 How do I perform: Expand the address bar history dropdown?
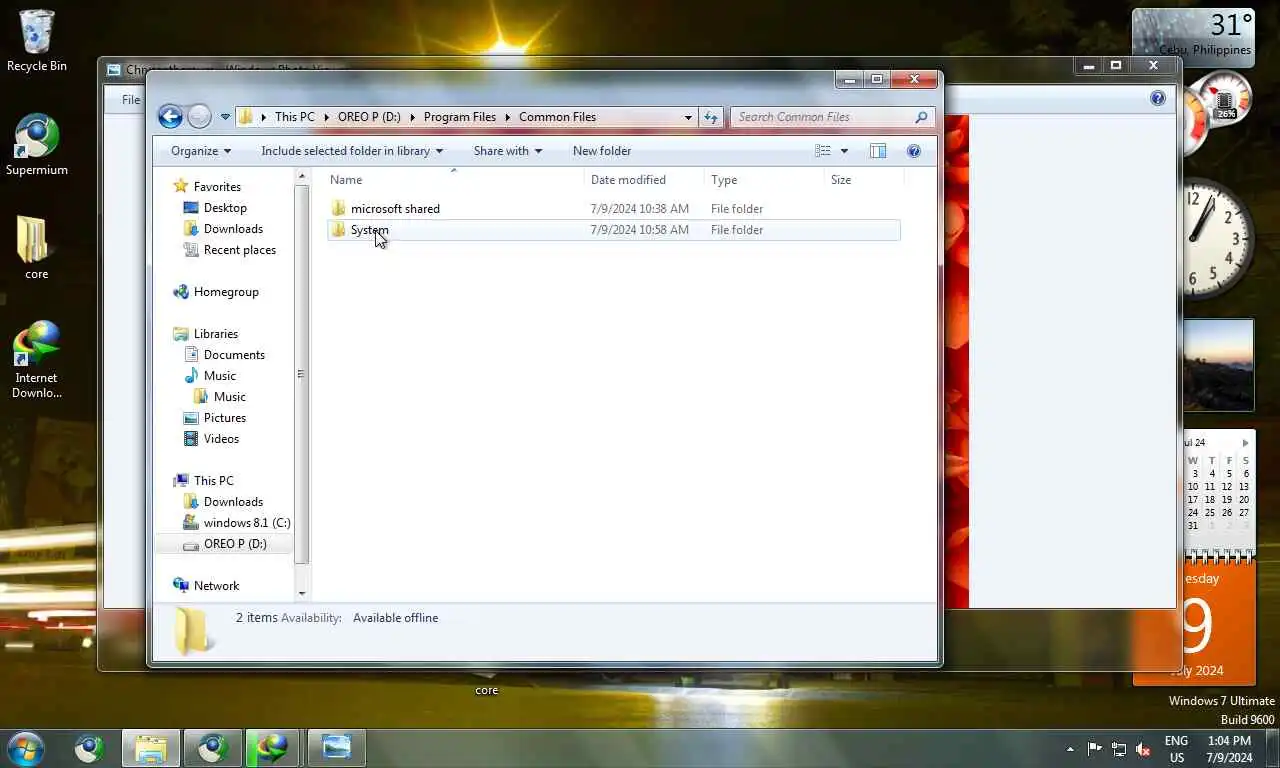click(x=688, y=117)
